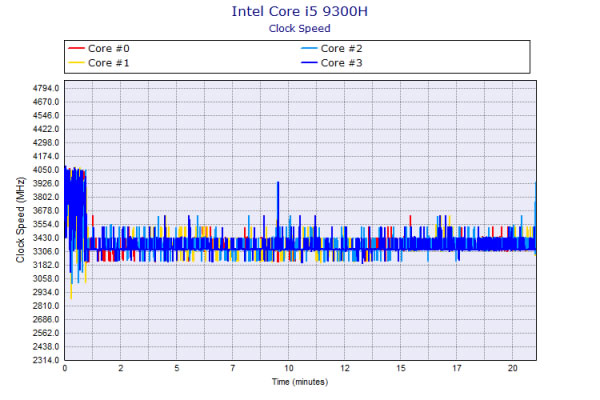Click the 2934.0 y-axis value

click(x=46, y=292)
